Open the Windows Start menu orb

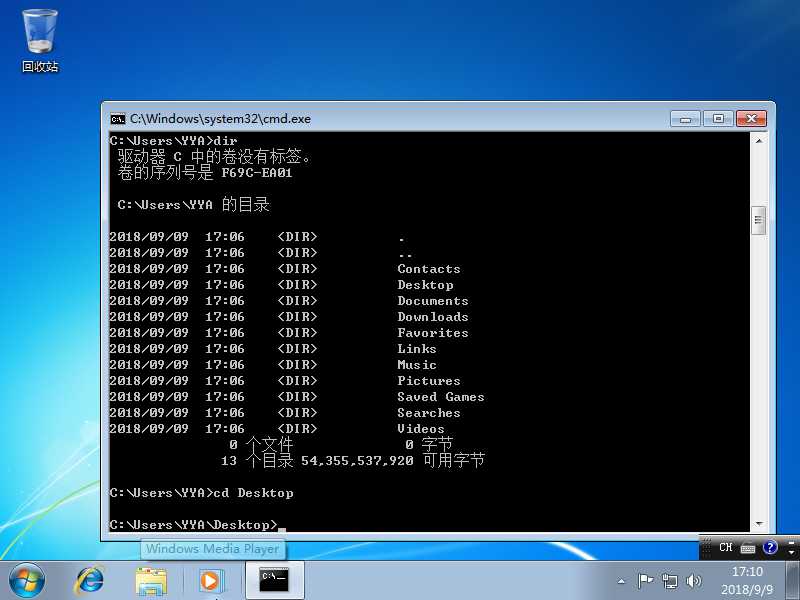(x=27, y=581)
